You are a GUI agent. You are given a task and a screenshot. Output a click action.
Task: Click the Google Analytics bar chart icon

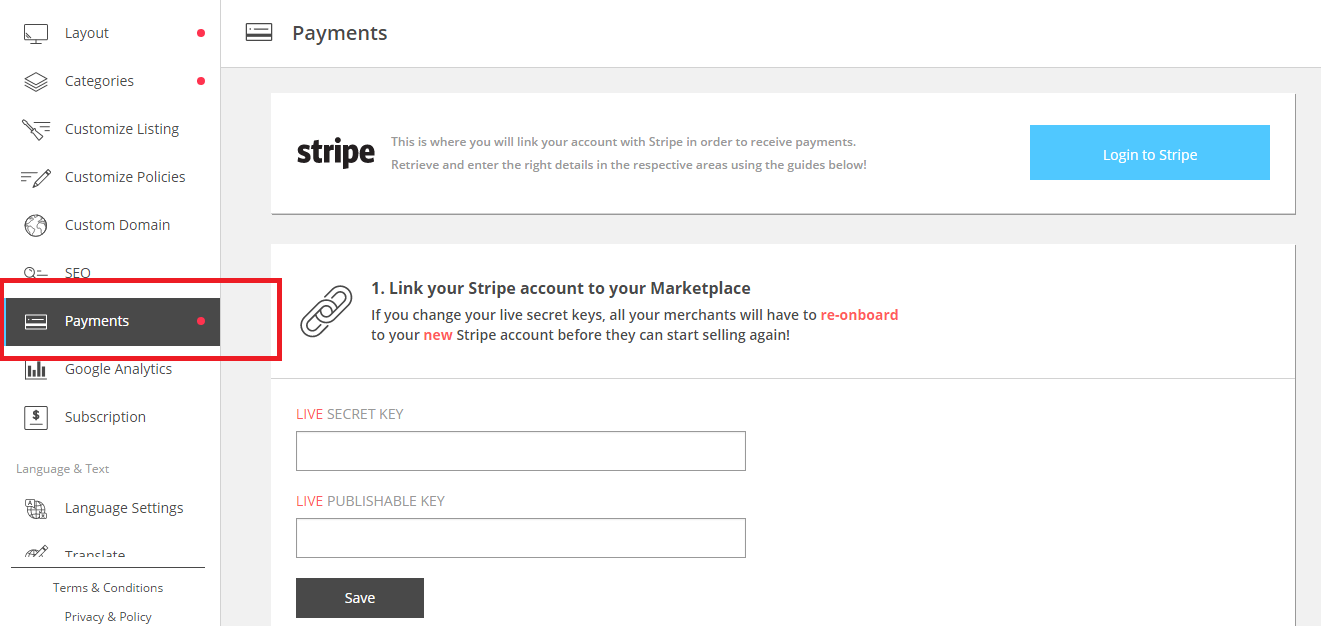(36, 369)
